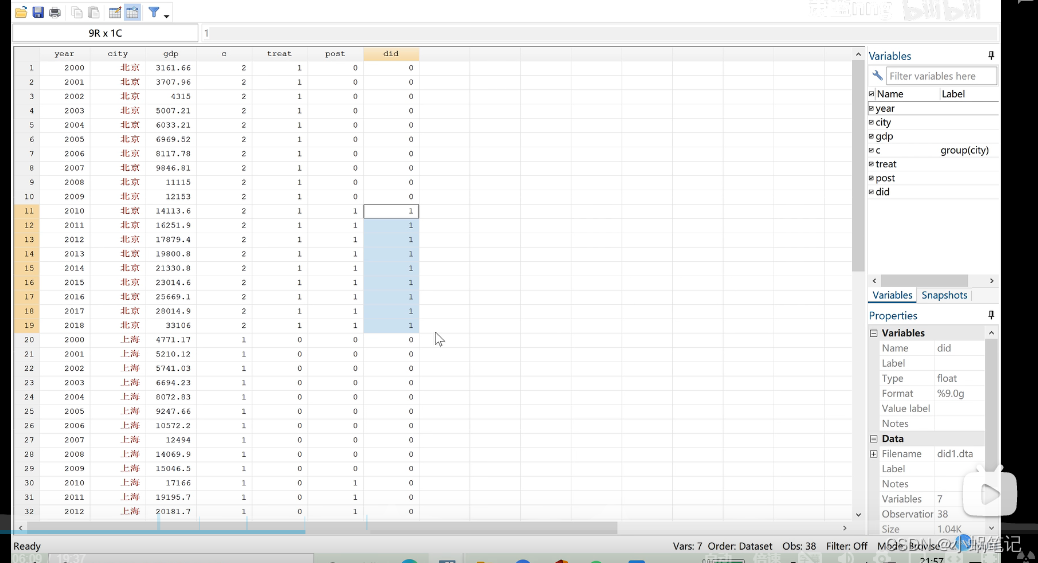Select the treat column header
This screenshot has height=563, width=1038.
pos(279,54)
